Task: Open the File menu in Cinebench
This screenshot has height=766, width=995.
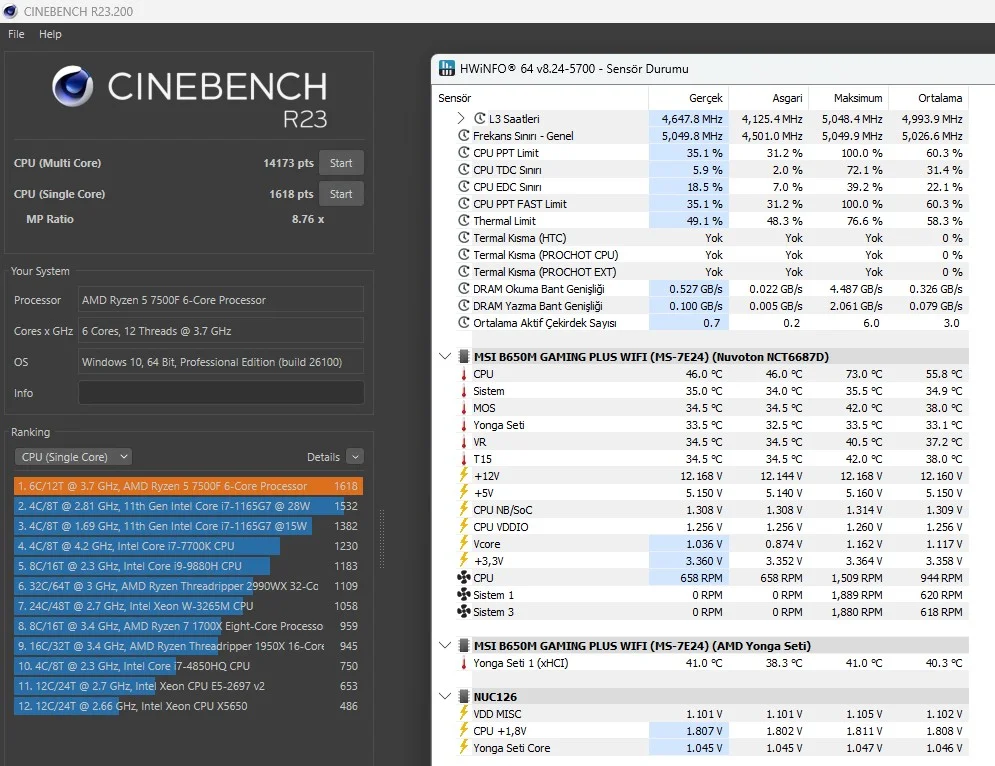Action: pyautogui.click(x=16, y=34)
